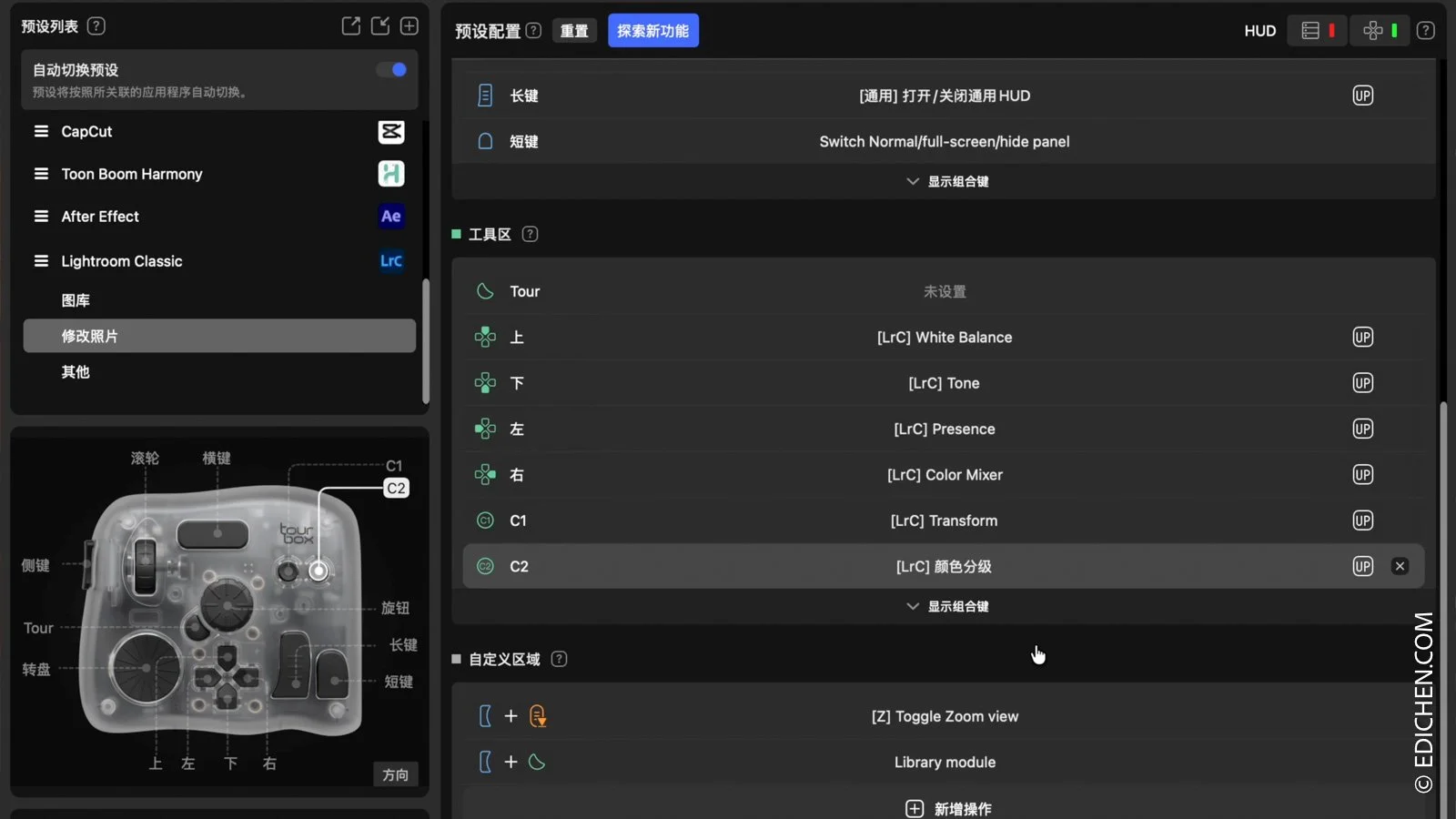Screen dimensions: 1456x819
Task: Edit the [LrC] White Balance assignment
Action: pyautogui.click(x=944, y=338)
